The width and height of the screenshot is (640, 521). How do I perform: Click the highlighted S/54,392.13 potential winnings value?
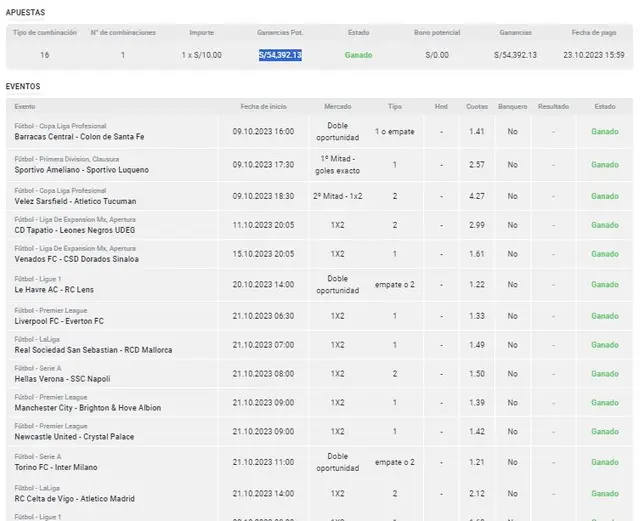(x=279, y=54)
